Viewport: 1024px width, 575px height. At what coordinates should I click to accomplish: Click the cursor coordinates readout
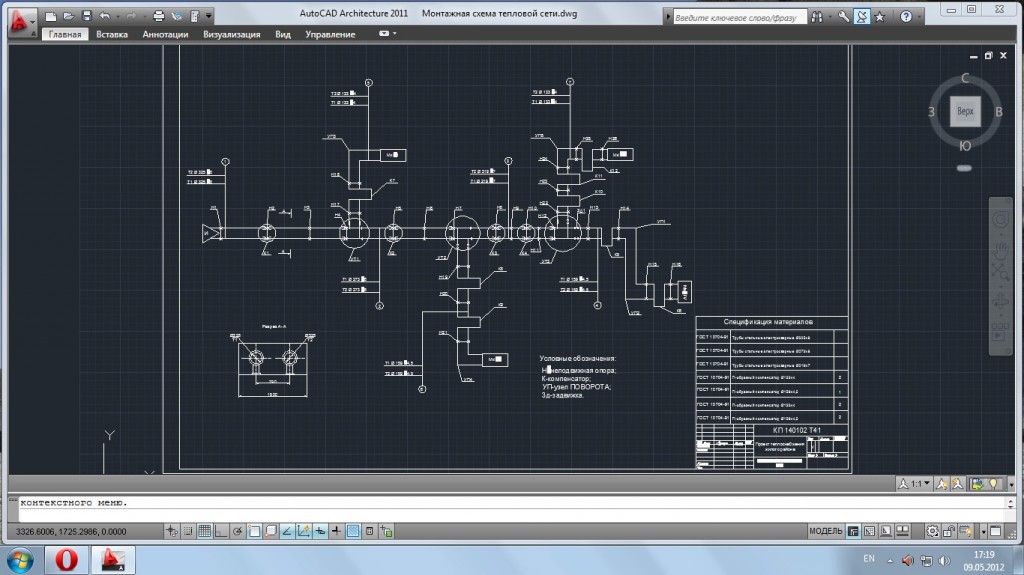click(71, 531)
